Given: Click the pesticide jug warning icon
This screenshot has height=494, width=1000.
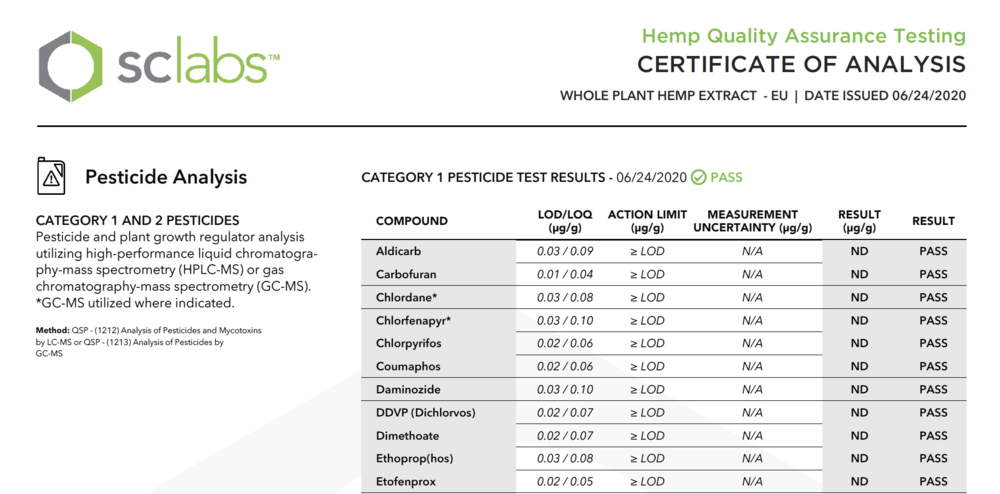Looking at the screenshot, I should tap(50, 176).
